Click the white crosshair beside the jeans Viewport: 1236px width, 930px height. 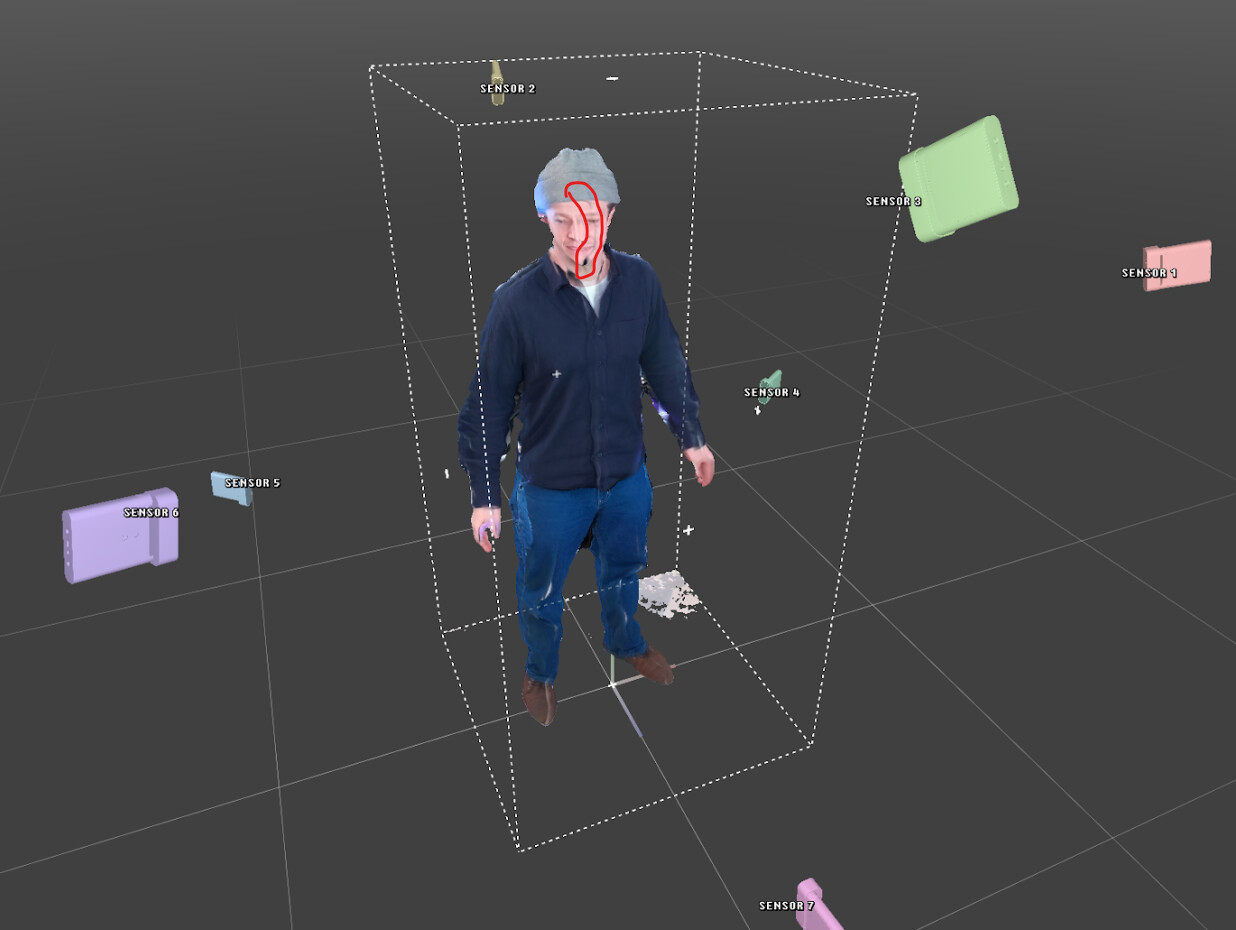(688, 530)
